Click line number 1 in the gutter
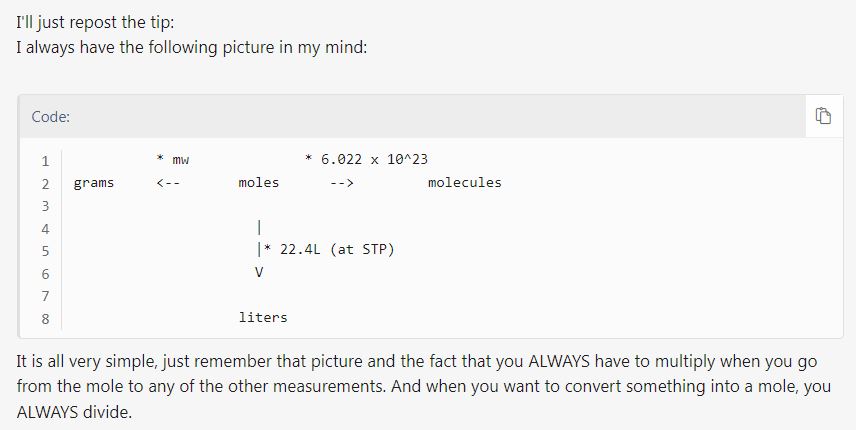The image size is (856, 430). pyautogui.click(x=45, y=161)
